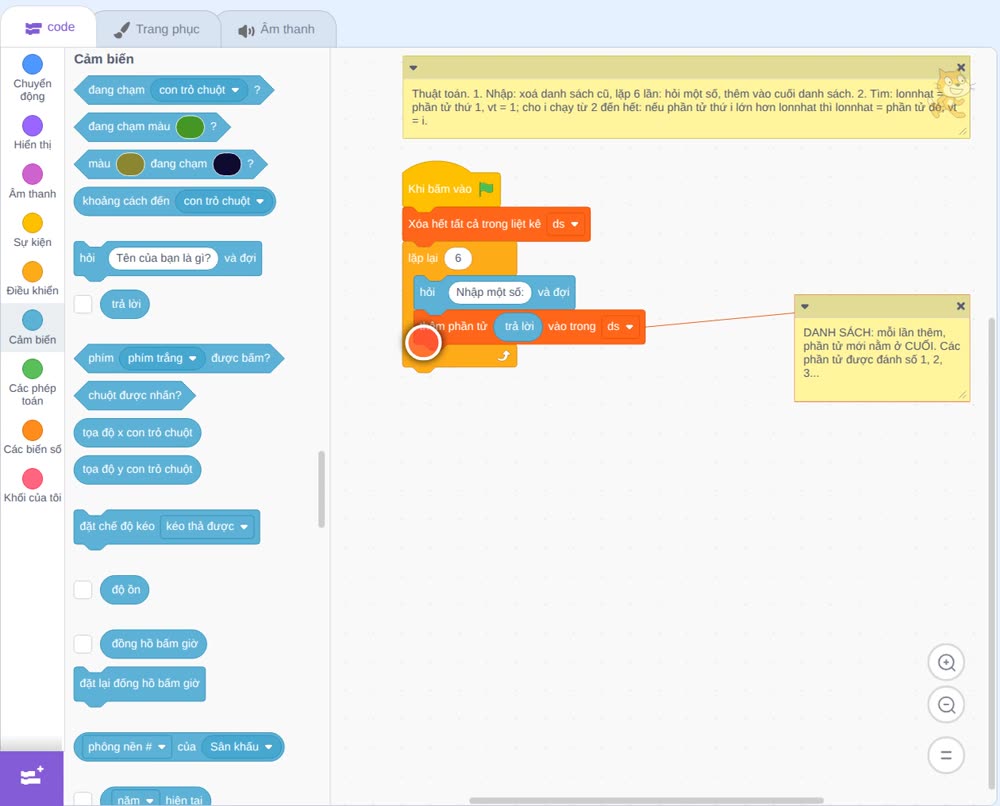Open the phông nền # dropdown
1000x806 pixels.
(x=126, y=747)
